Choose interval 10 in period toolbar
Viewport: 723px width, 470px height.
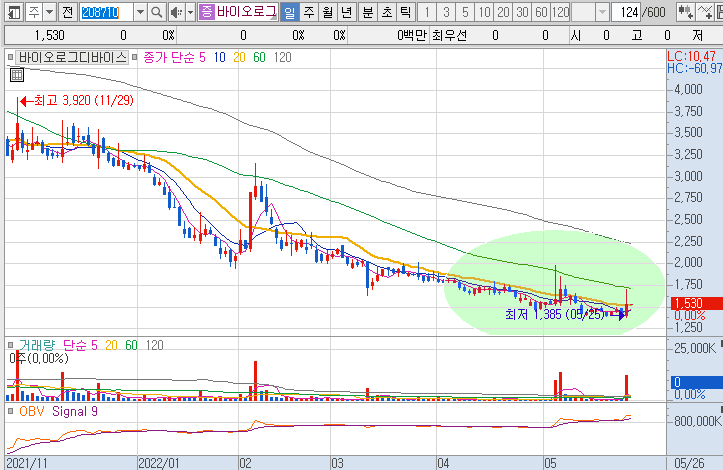click(484, 12)
